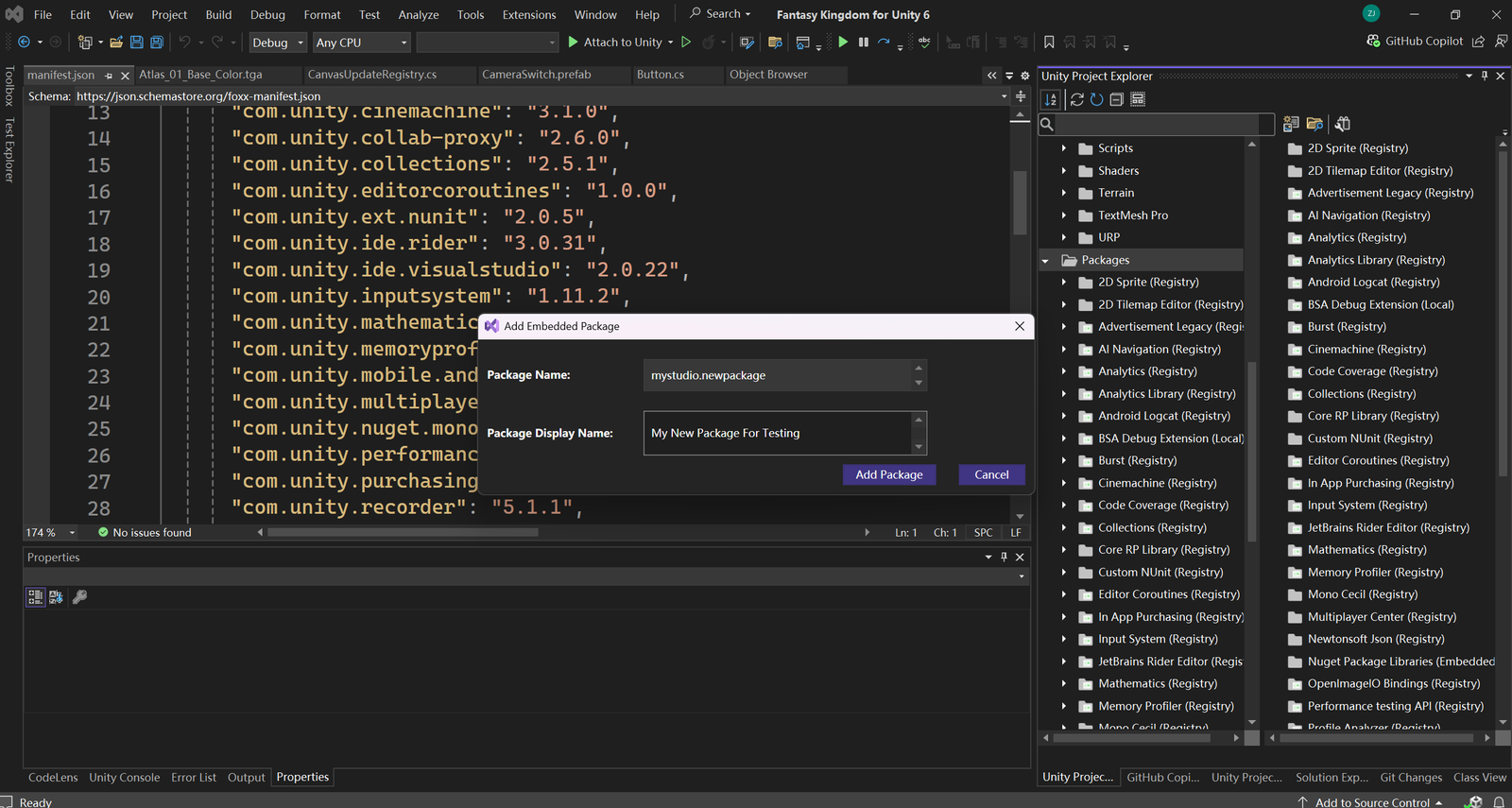Click the blue refresh icon in Unity Project Explorer
The width and height of the screenshot is (1512, 808).
[1096, 99]
